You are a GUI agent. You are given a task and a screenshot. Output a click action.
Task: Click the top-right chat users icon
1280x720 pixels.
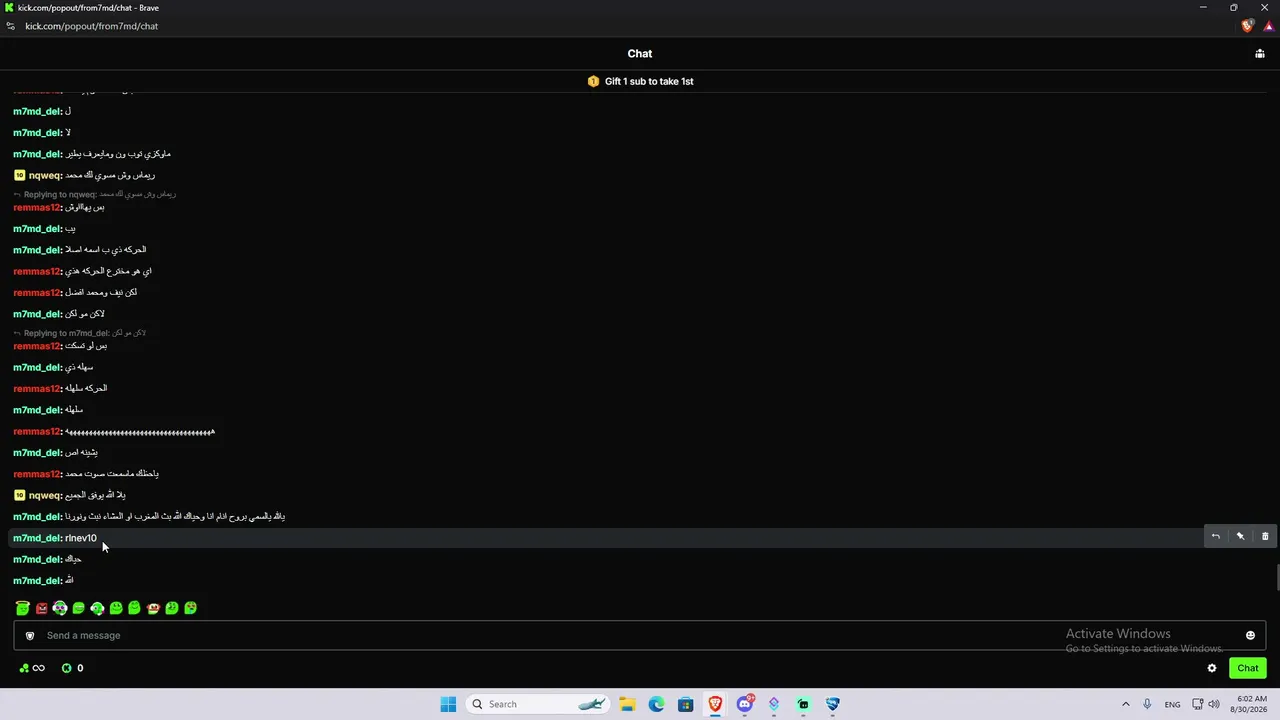1260,54
